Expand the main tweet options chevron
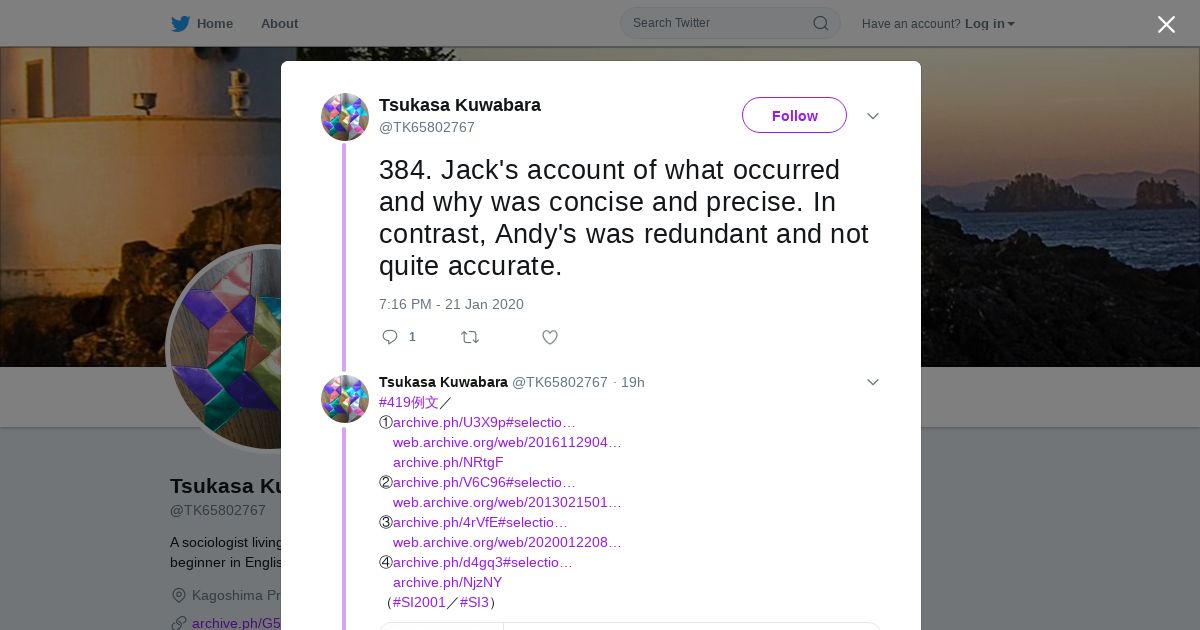Screen dimensions: 1200x630 tap(873, 116)
